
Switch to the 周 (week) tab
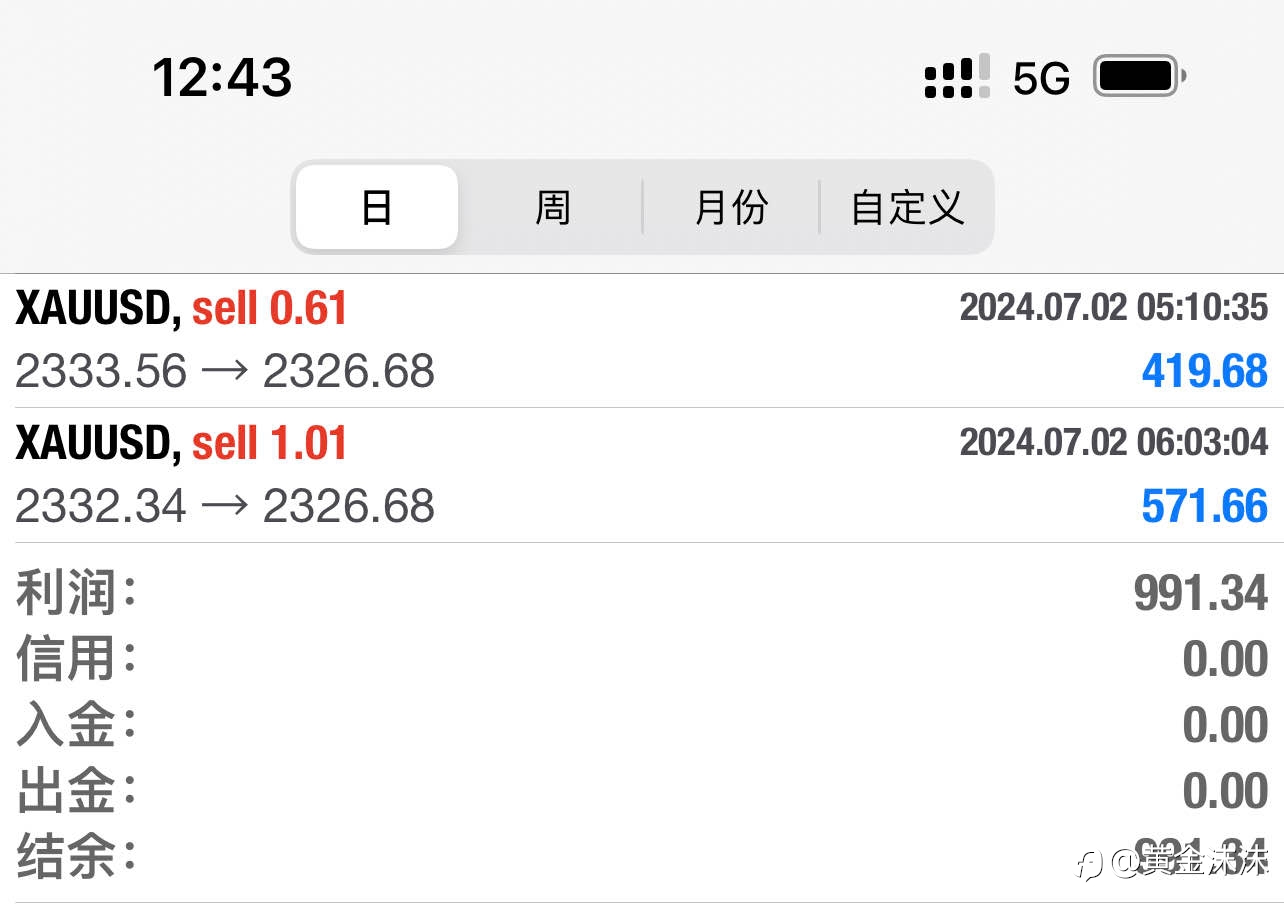[x=552, y=207]
